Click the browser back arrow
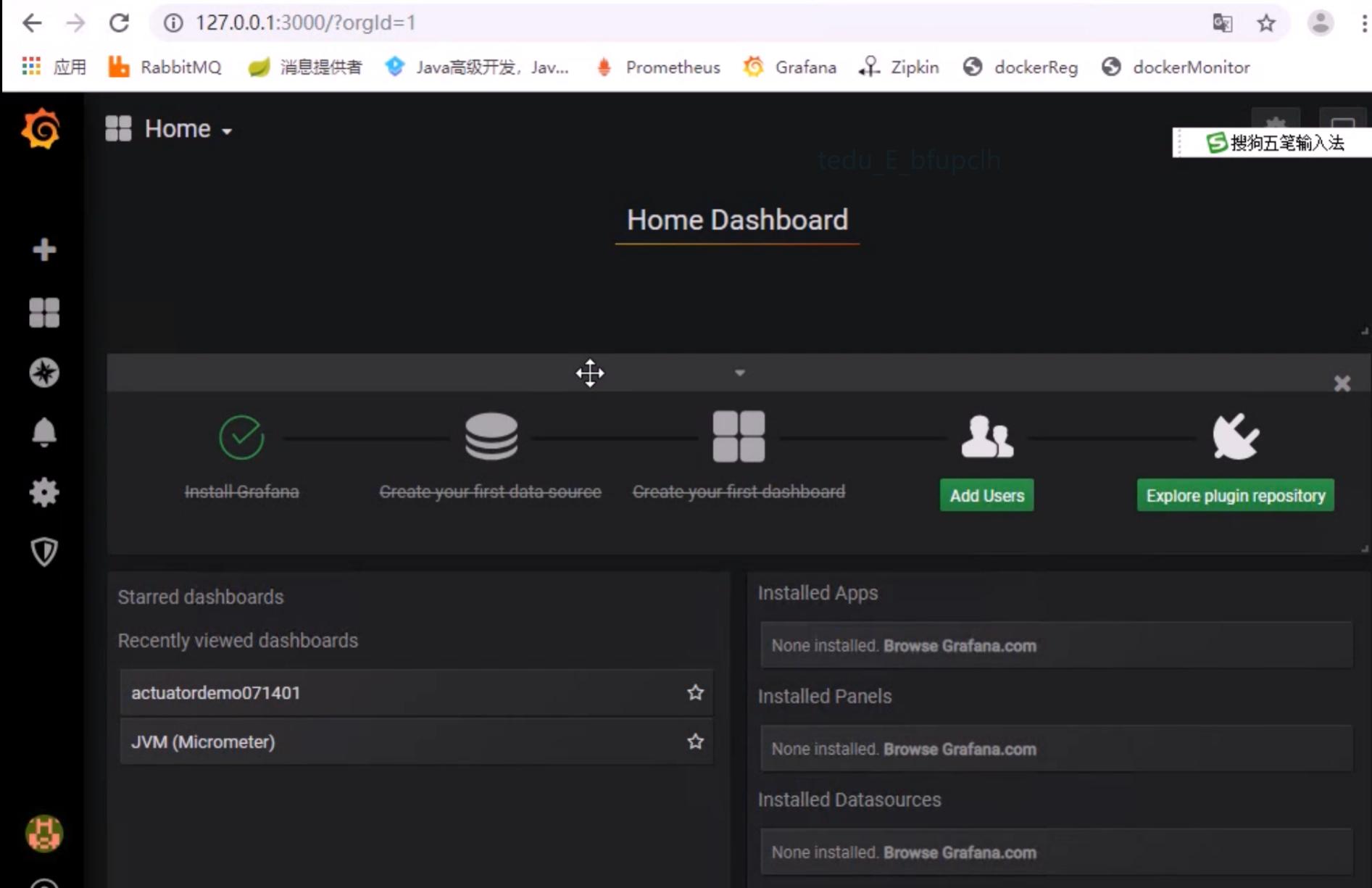Image resolution: width=1372 pixels, height=888 pixels. (x=32, y=23)
